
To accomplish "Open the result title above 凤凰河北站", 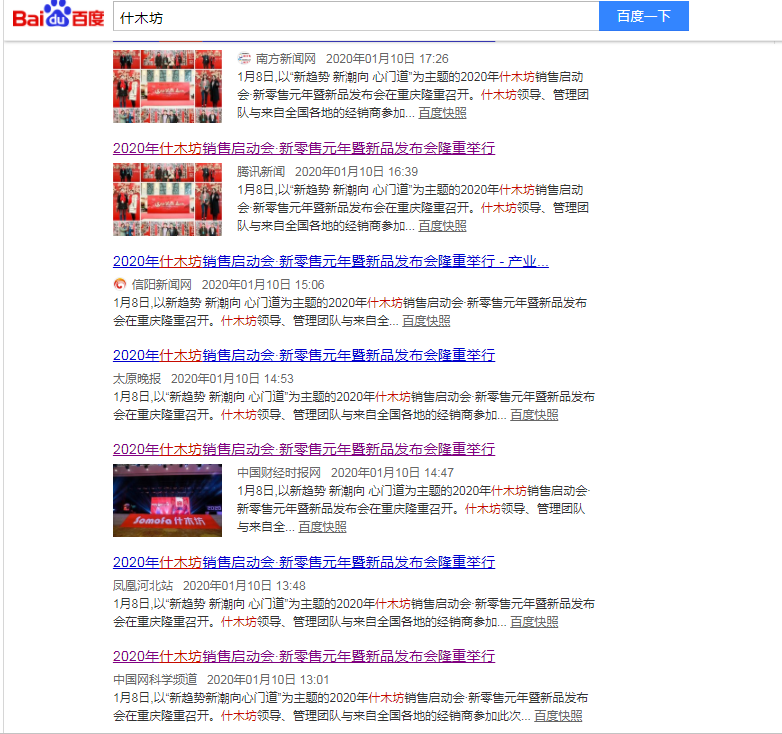I will (303, 562).
